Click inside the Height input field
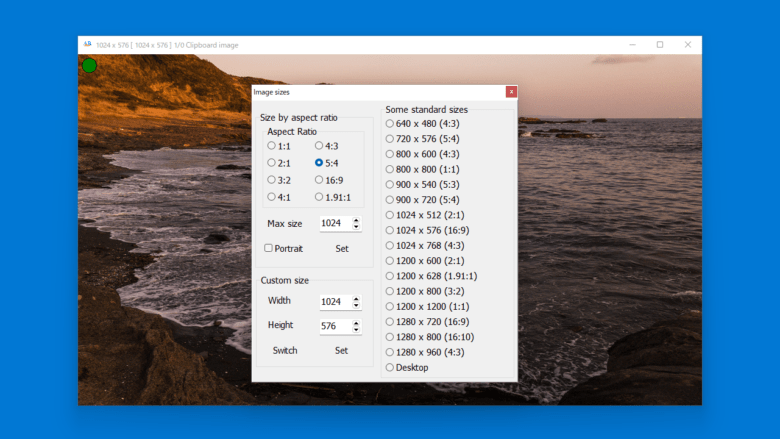This screenshot has height=439, width=780. (335, 326)
